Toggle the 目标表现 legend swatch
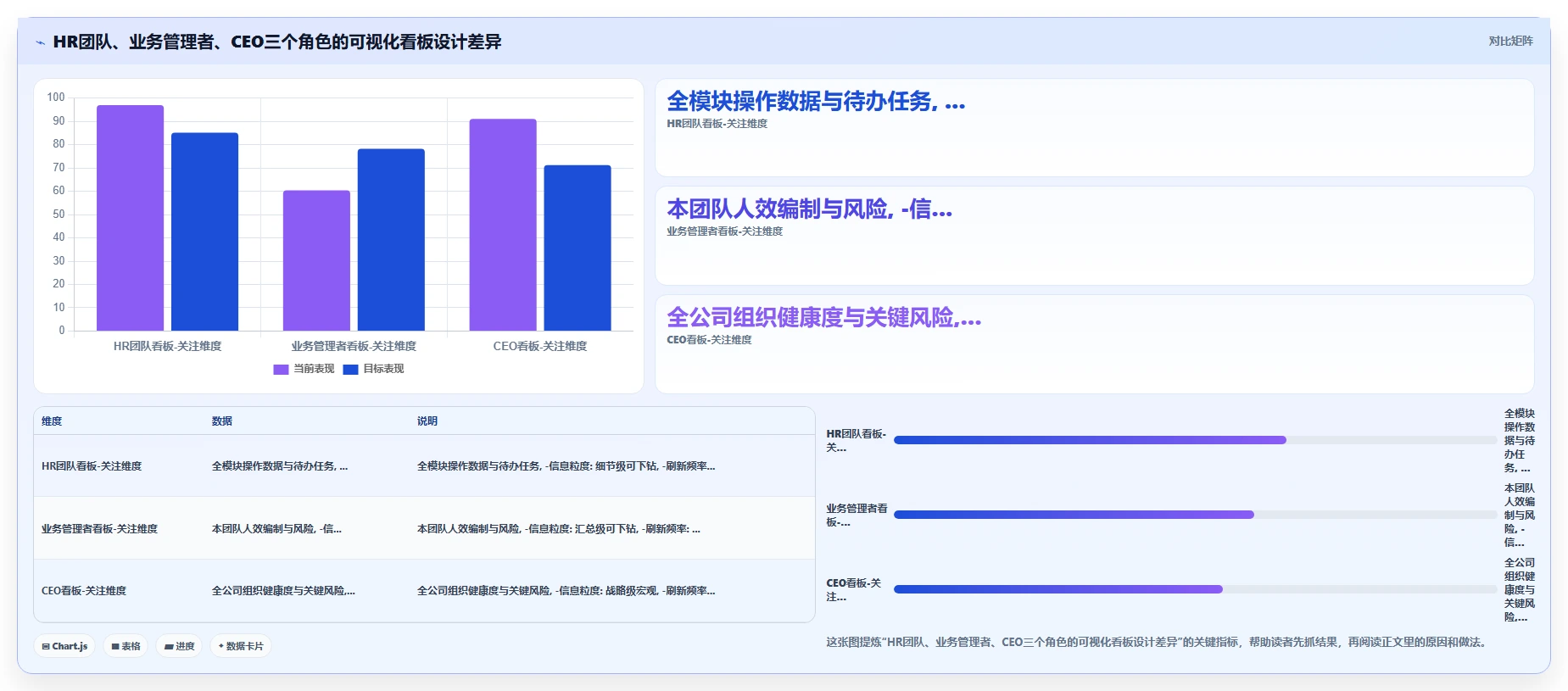The image size is (1568, 691). point(350,370)
